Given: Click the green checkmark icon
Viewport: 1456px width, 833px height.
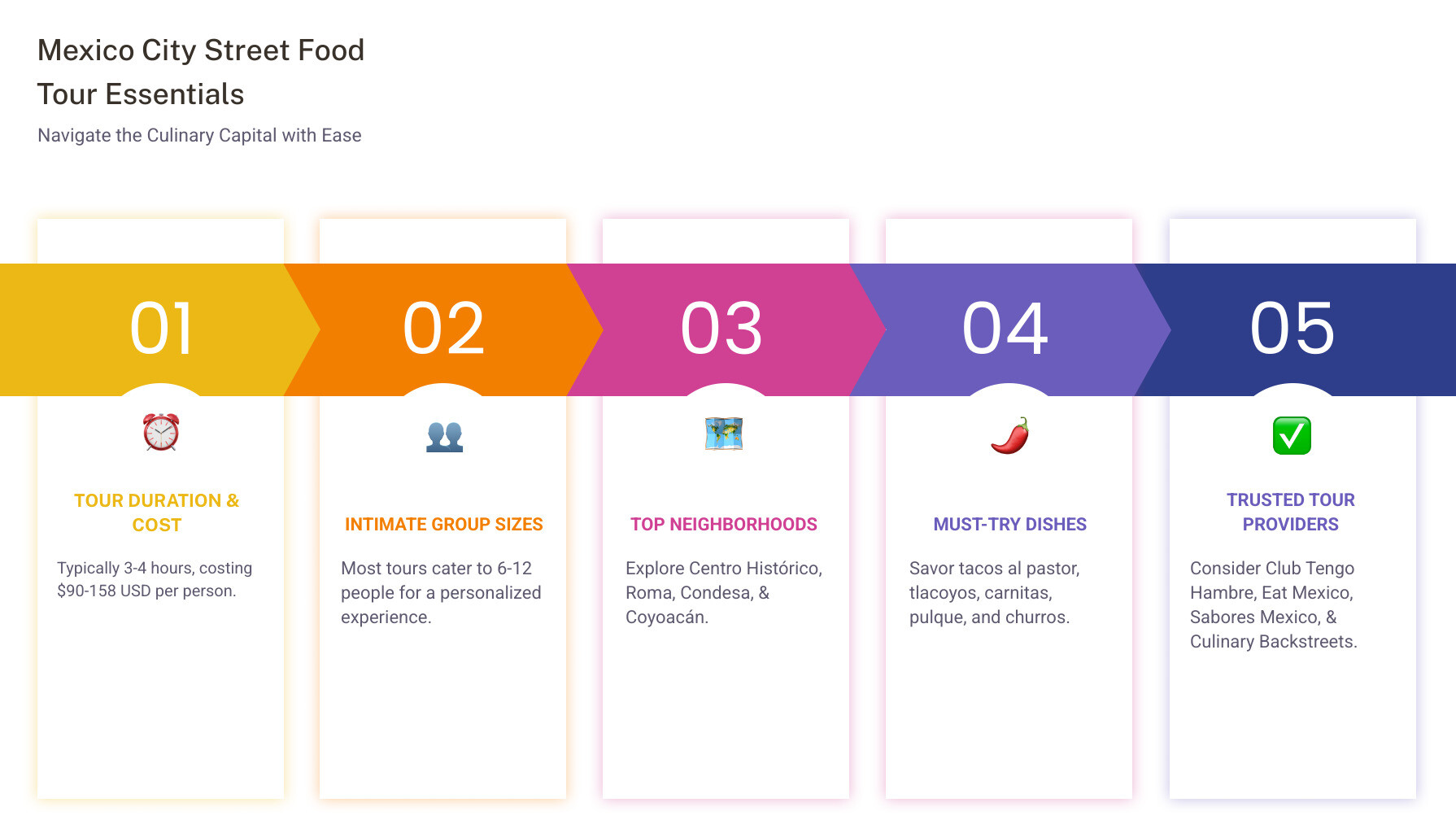Looking at the screenshot, I should point(1292,435).
